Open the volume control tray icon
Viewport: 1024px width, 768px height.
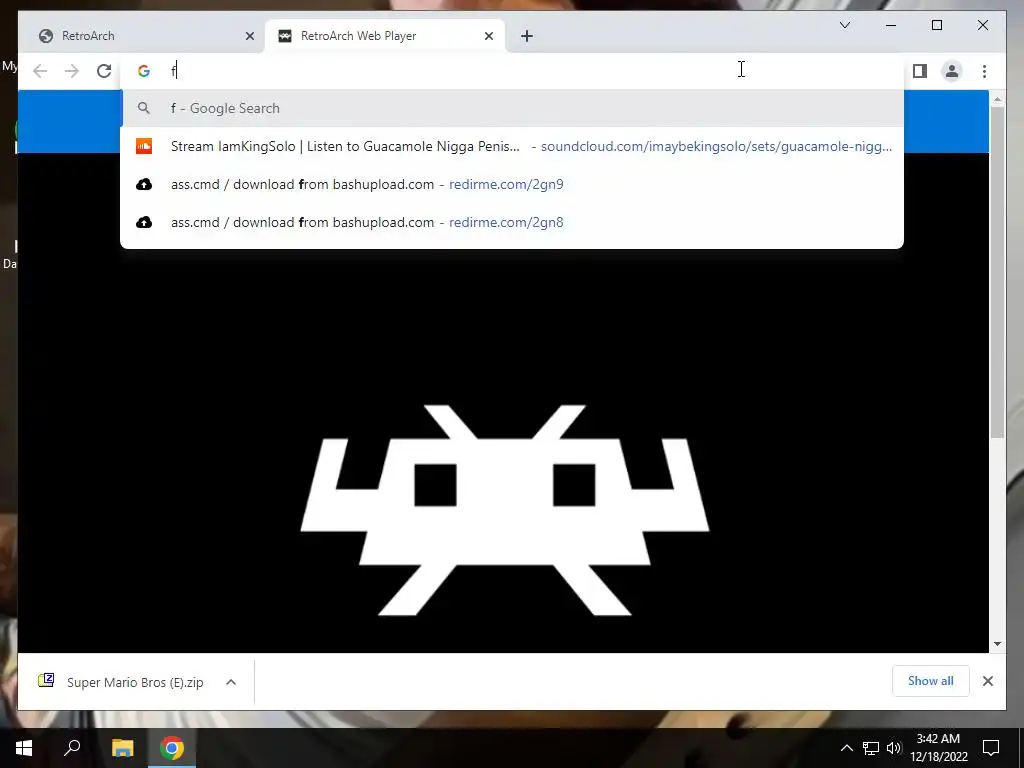(x=894, y=748)
